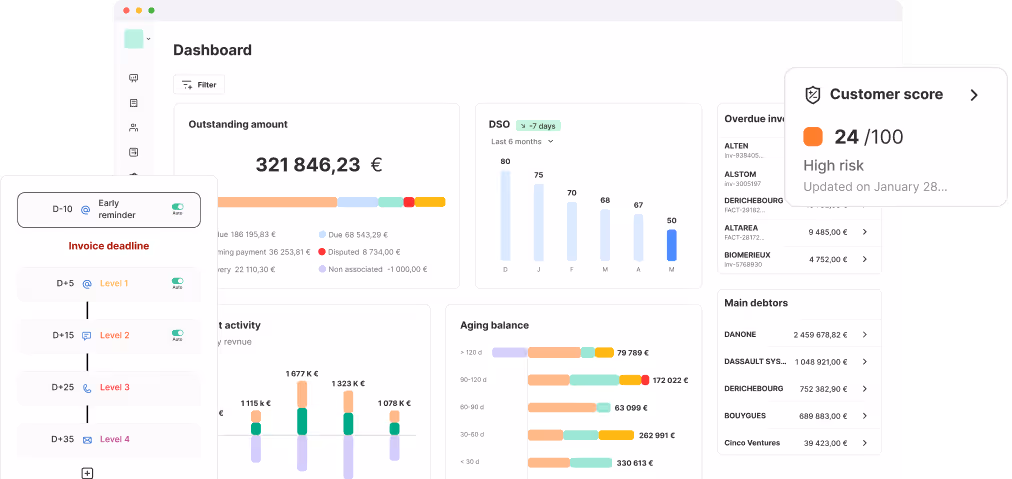Click the yellow segment in outstanding bar
This screenshot has height=479, width=1012.
(430, 202)
